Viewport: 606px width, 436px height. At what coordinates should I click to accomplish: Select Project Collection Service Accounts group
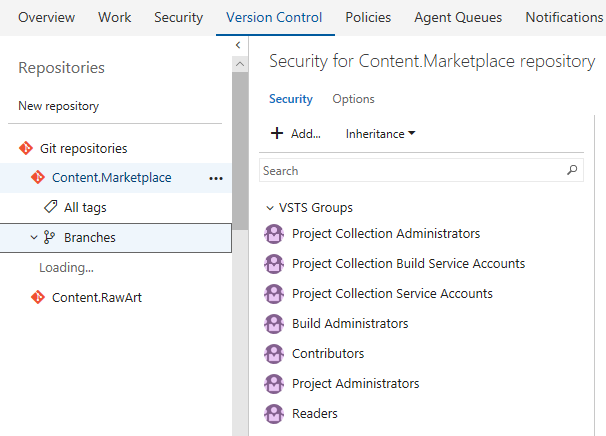tap(392, 294)
